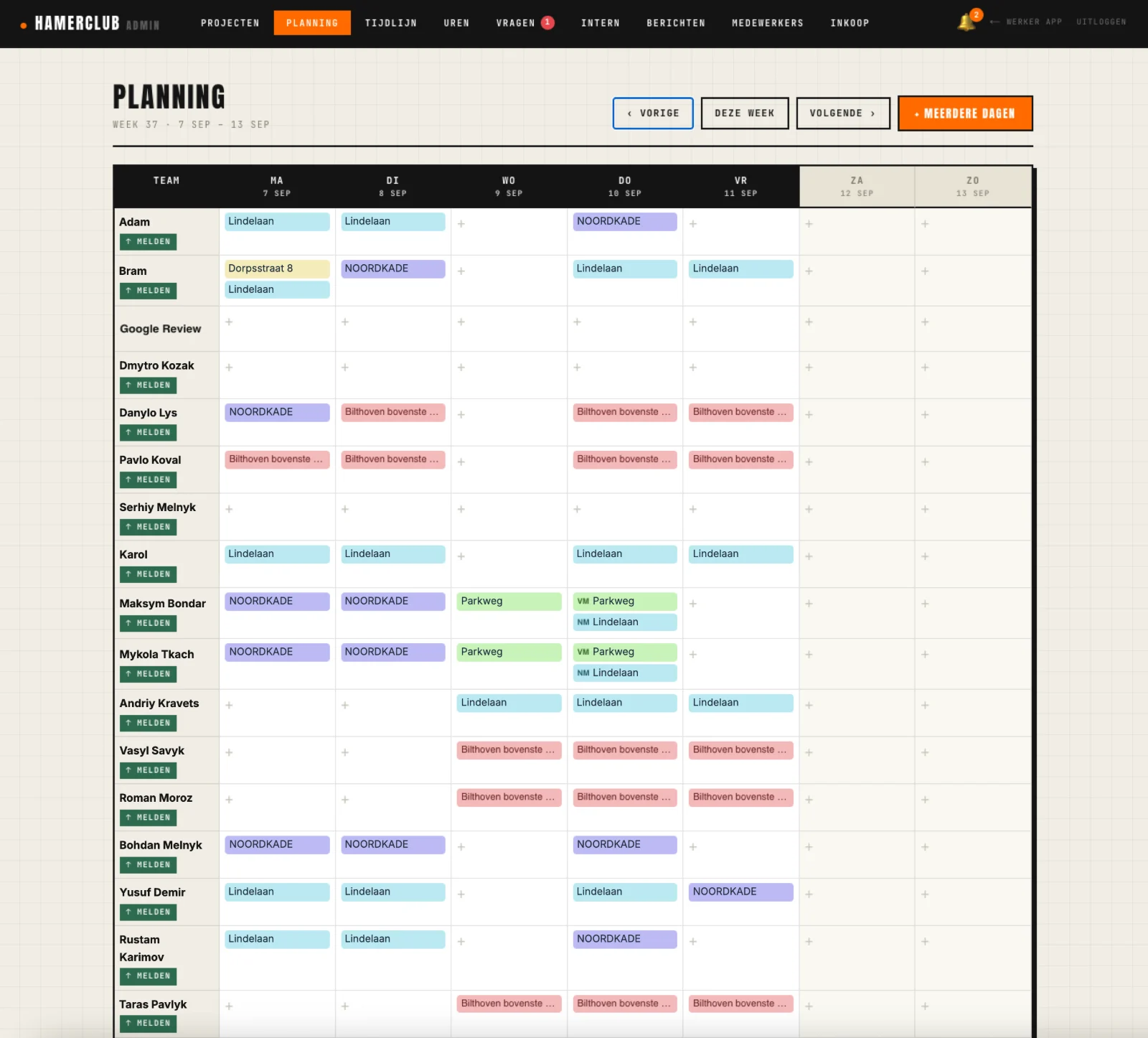1148x1038 pixels.
Task: Open Andriy Kravets' Wednesday Lindelaan assignment
Action: 509,703
